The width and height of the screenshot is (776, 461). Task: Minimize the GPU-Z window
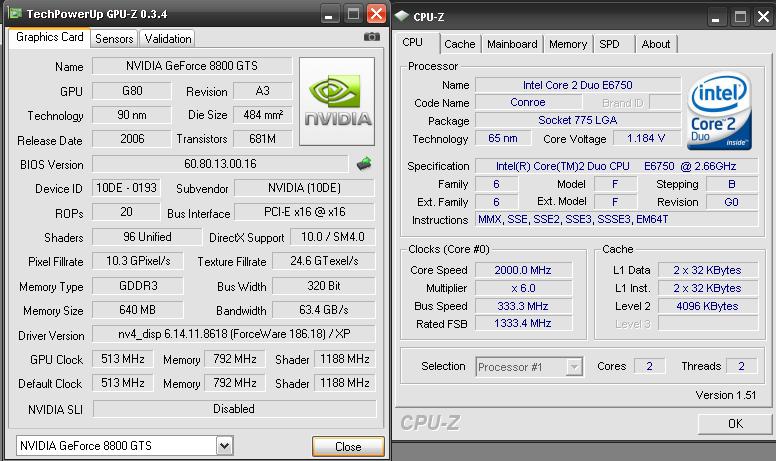329,14
